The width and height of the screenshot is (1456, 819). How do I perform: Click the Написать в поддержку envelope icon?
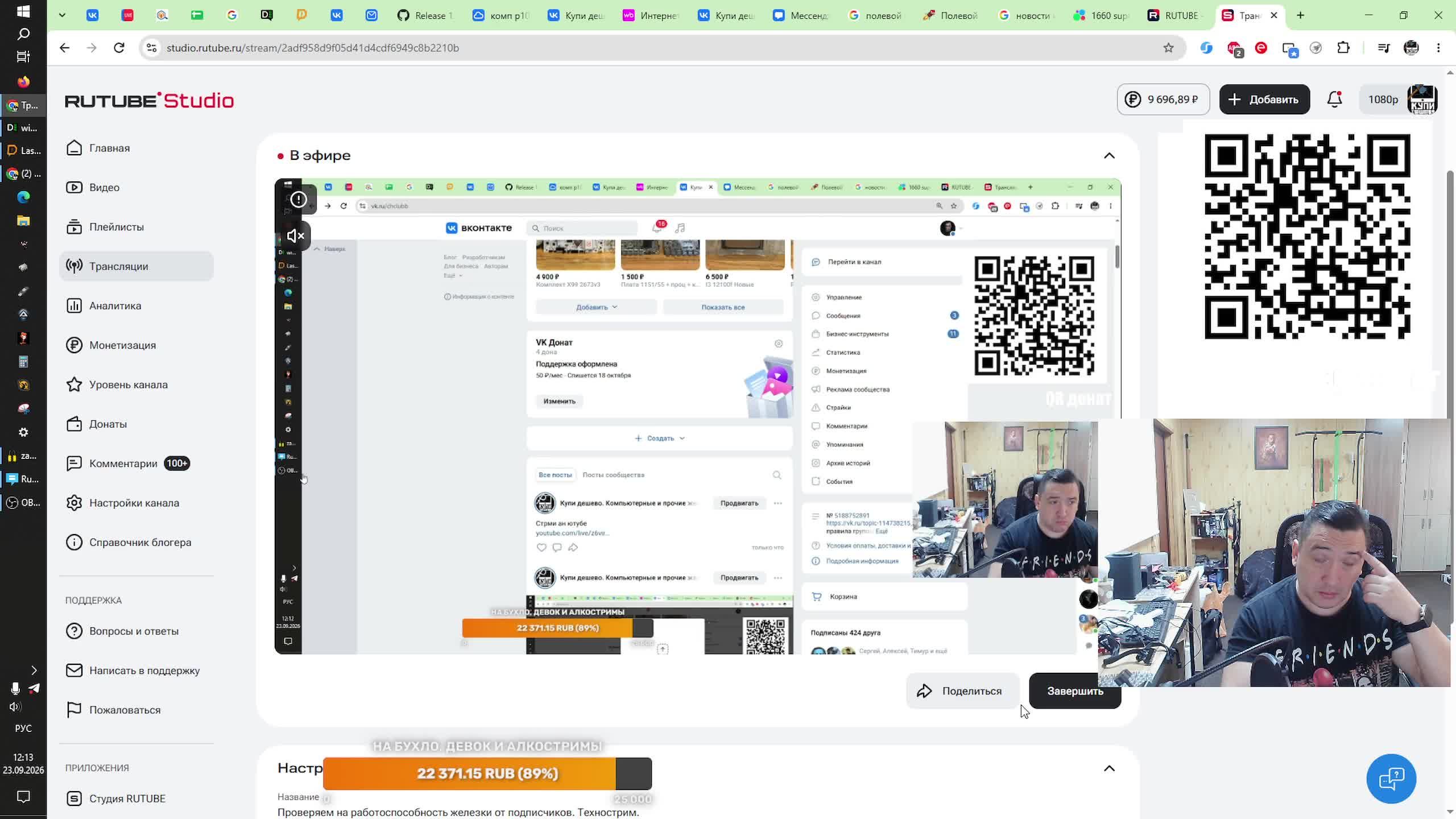tap(74, 671)
